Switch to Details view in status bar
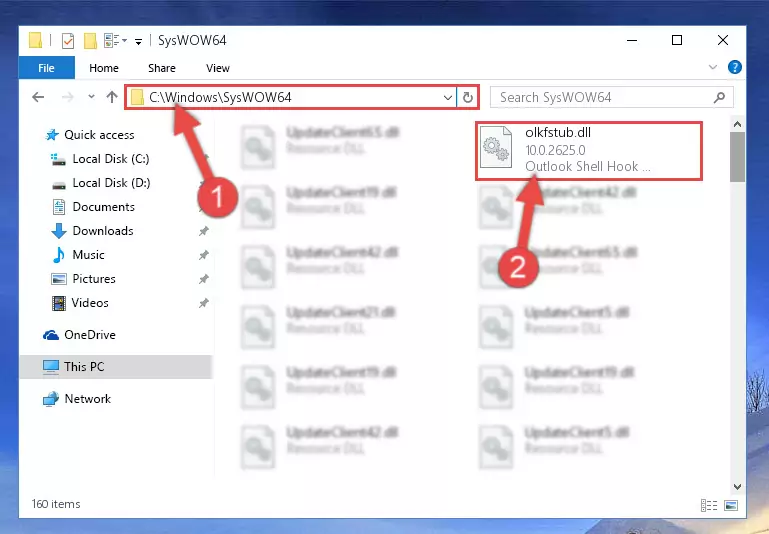The height and width of the screenshot is (534, 769). coord(709,505)
